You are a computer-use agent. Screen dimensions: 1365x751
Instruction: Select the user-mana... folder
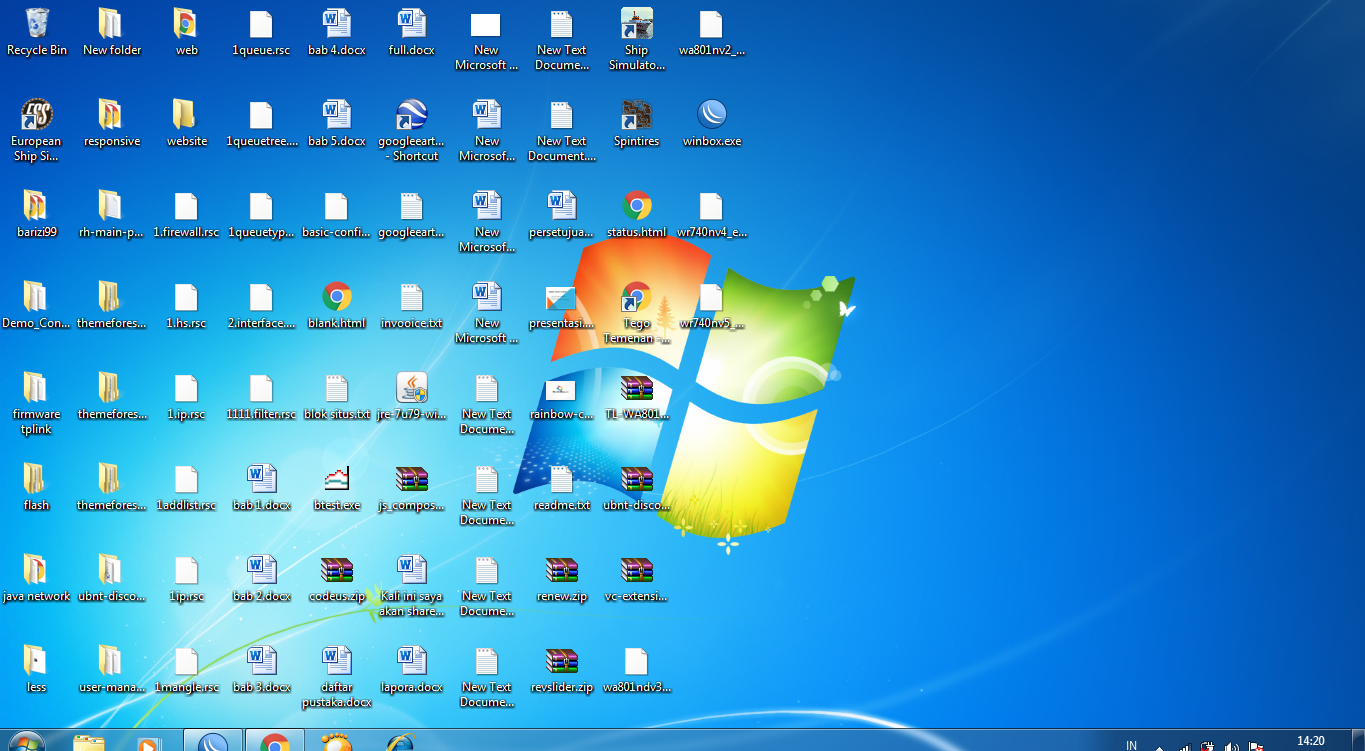click(x=111, y=661)
